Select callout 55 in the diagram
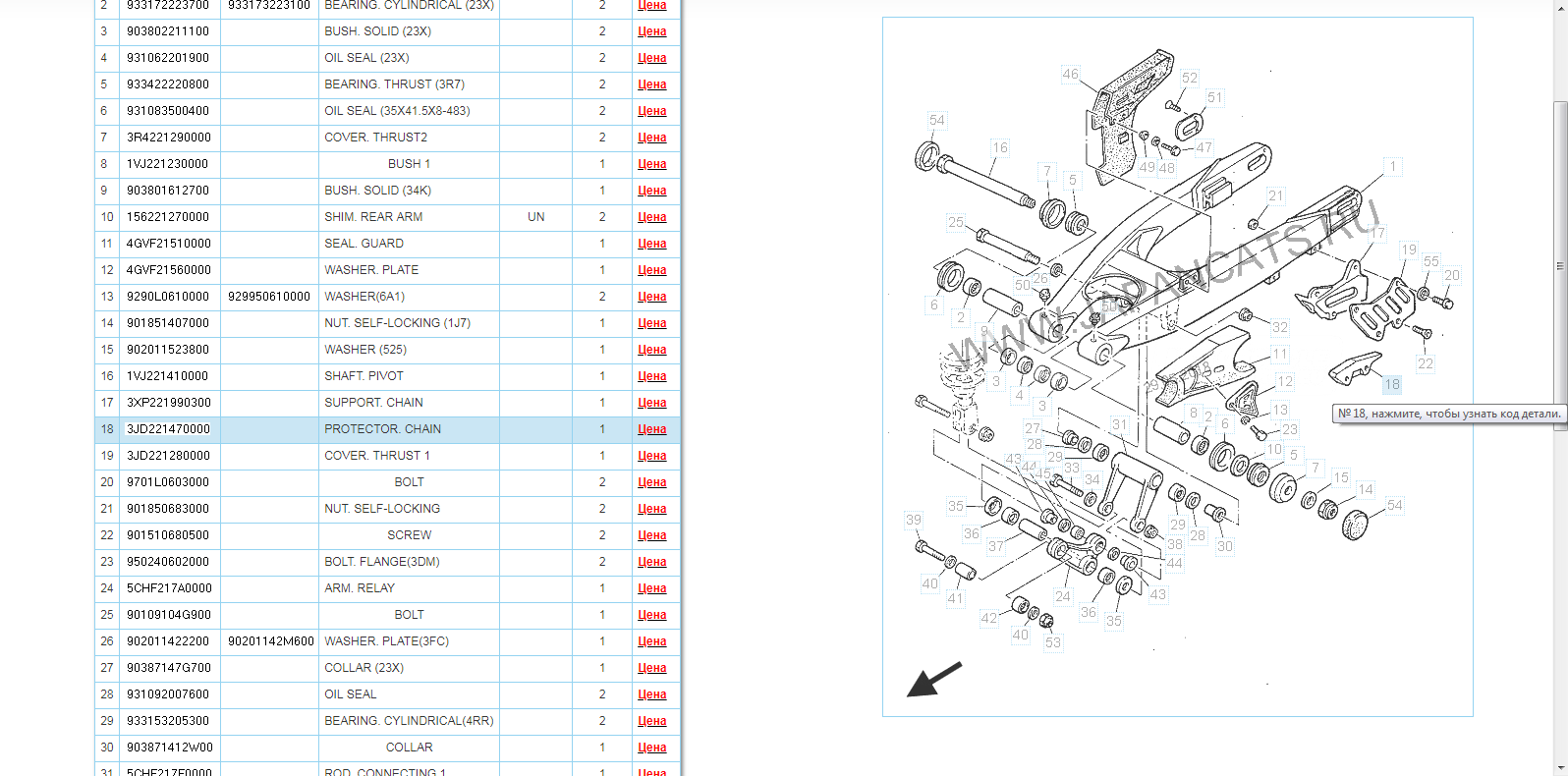 pos(1430,261)
